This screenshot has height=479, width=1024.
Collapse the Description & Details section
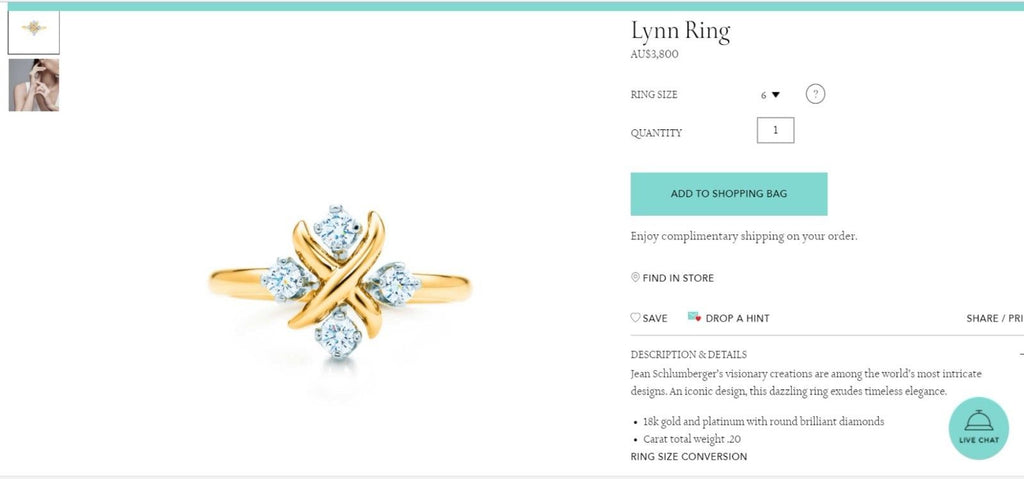(1020, 354)
